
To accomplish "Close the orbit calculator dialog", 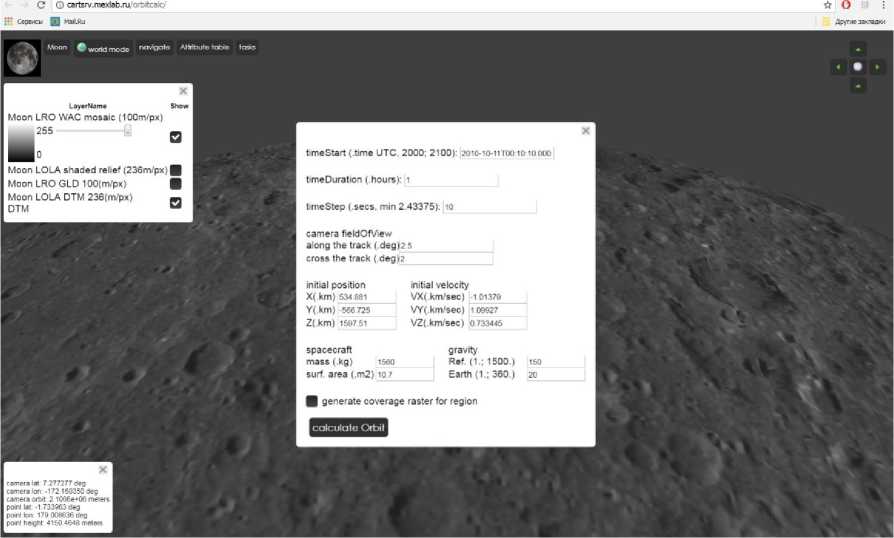I will click(x=586, y=131).
